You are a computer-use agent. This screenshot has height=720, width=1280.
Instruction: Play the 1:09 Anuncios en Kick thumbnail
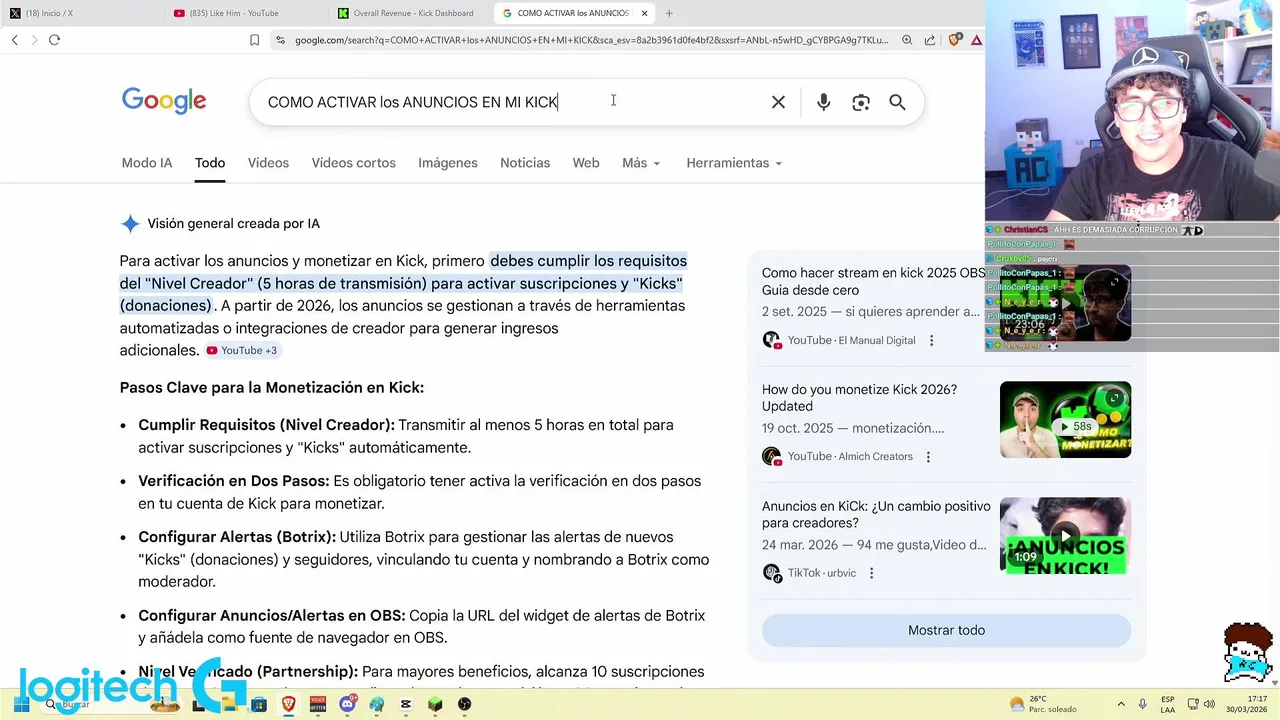point(1065,536)
